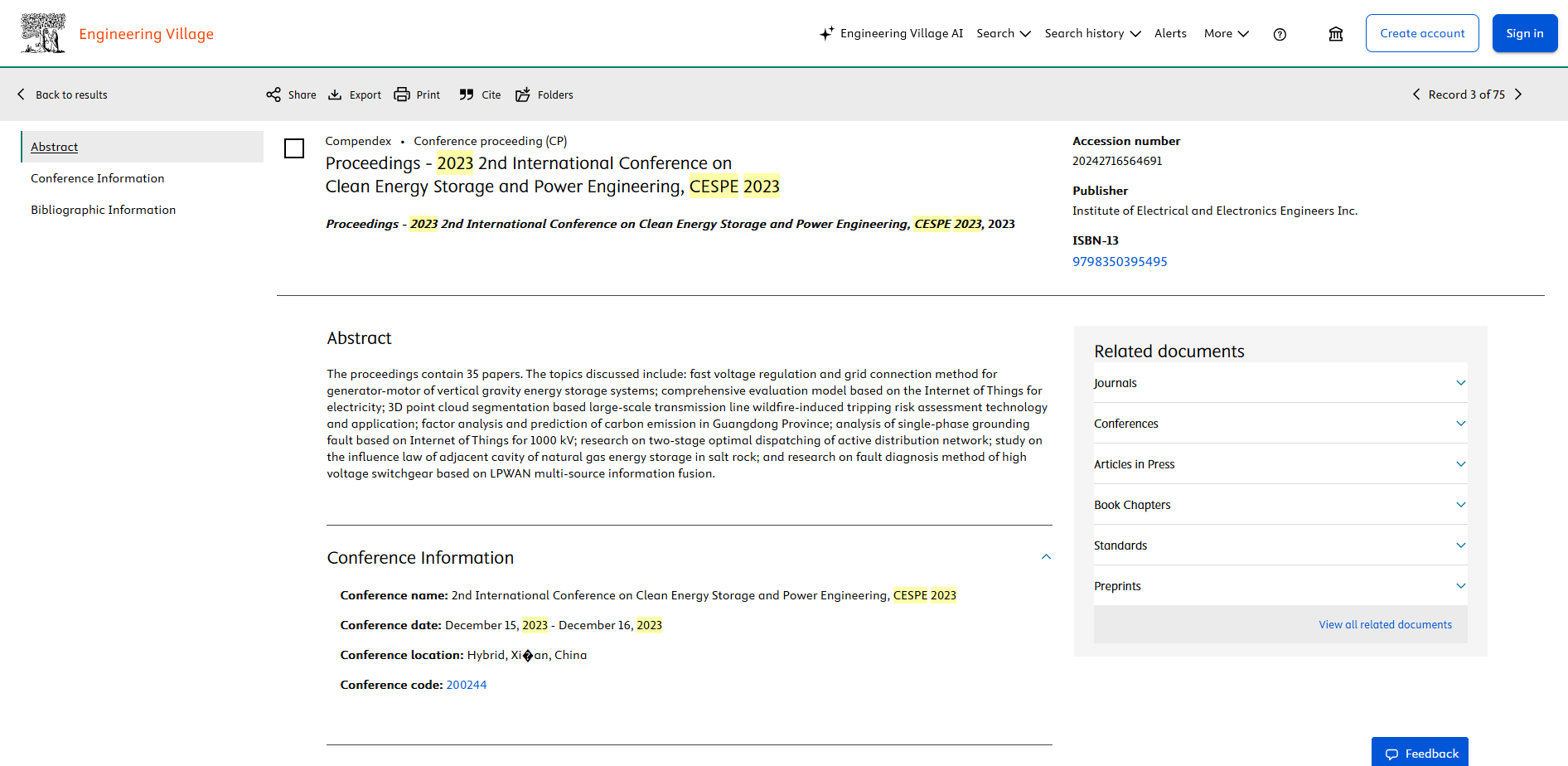1568x766 pixels.
Task: Jump to Conference Information in side navigation
Action: click(98, 178)
